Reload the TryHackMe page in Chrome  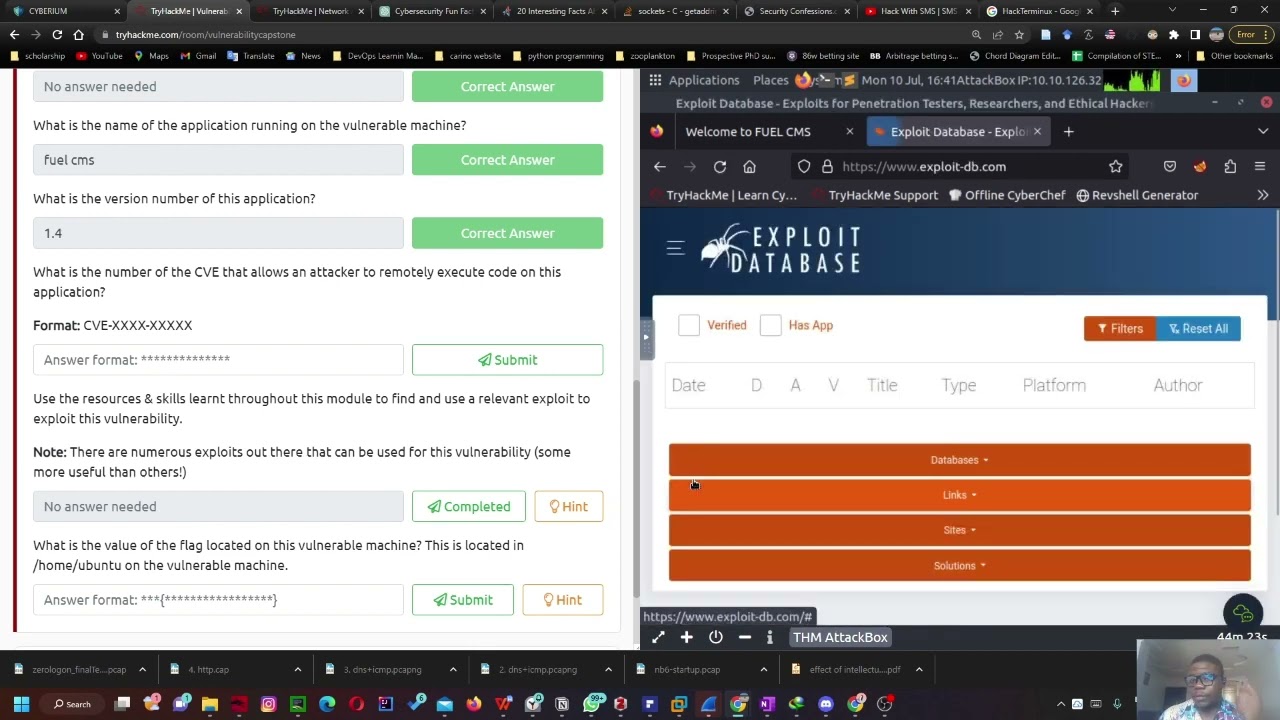(x=57, y=35)
